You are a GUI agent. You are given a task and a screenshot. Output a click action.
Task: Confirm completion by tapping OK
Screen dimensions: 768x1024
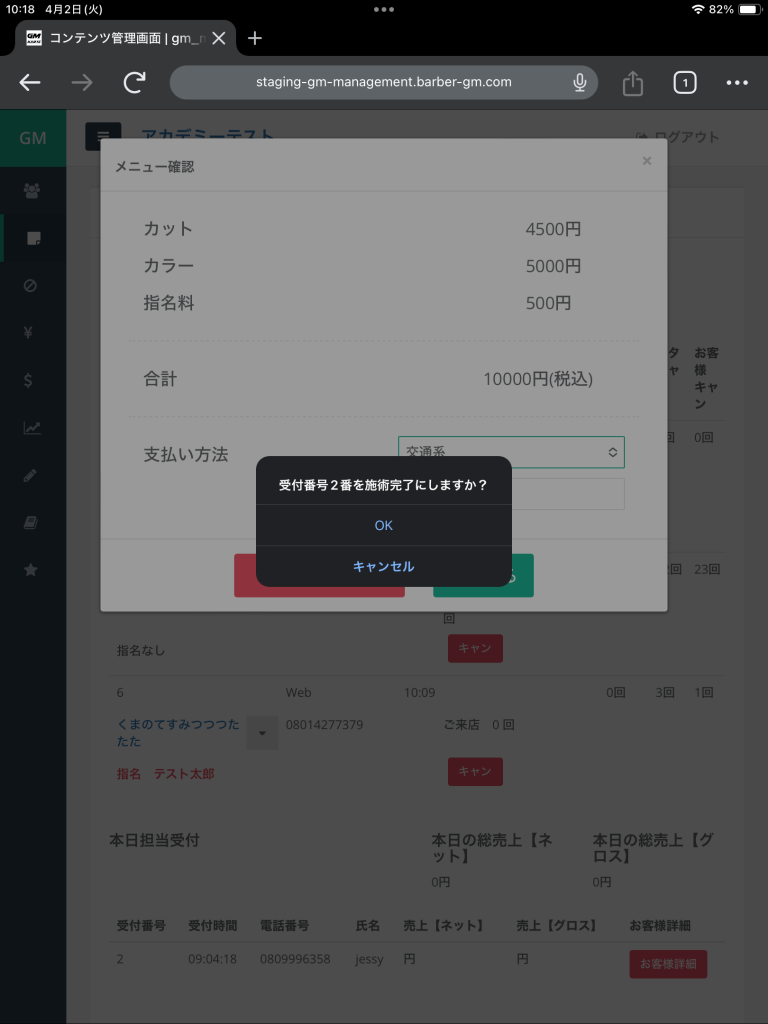pos(383,525)
